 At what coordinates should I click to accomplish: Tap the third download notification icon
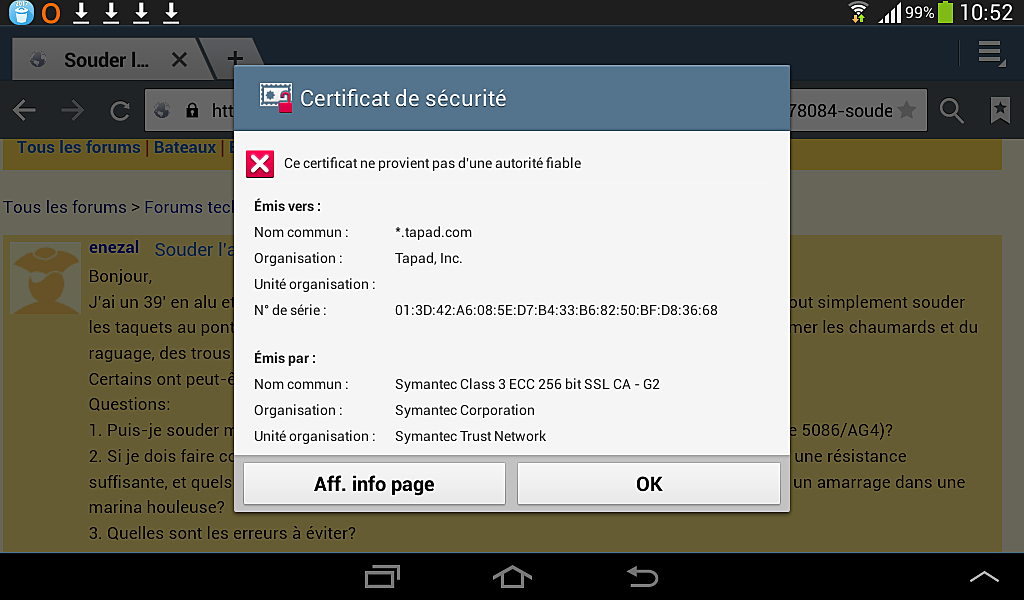141,12
